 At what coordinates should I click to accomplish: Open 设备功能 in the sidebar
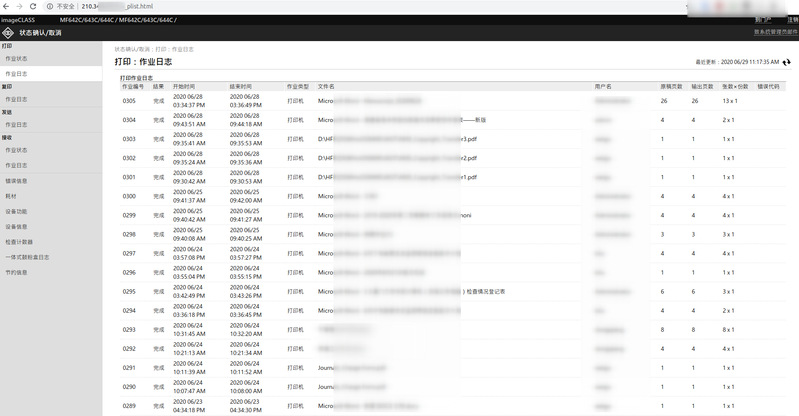[16, 211]
